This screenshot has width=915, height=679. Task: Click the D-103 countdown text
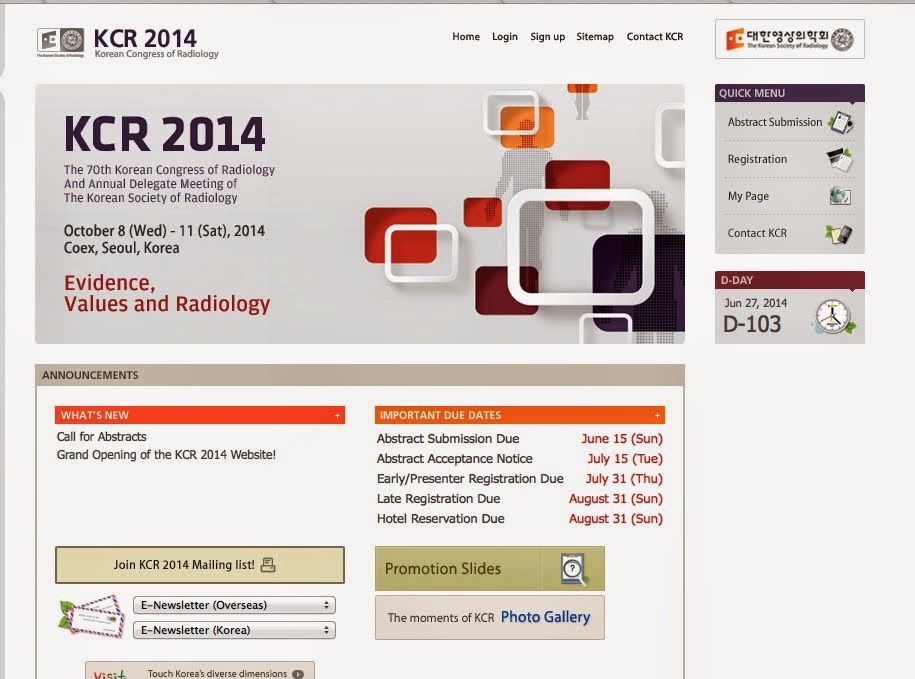click(752, 324)
